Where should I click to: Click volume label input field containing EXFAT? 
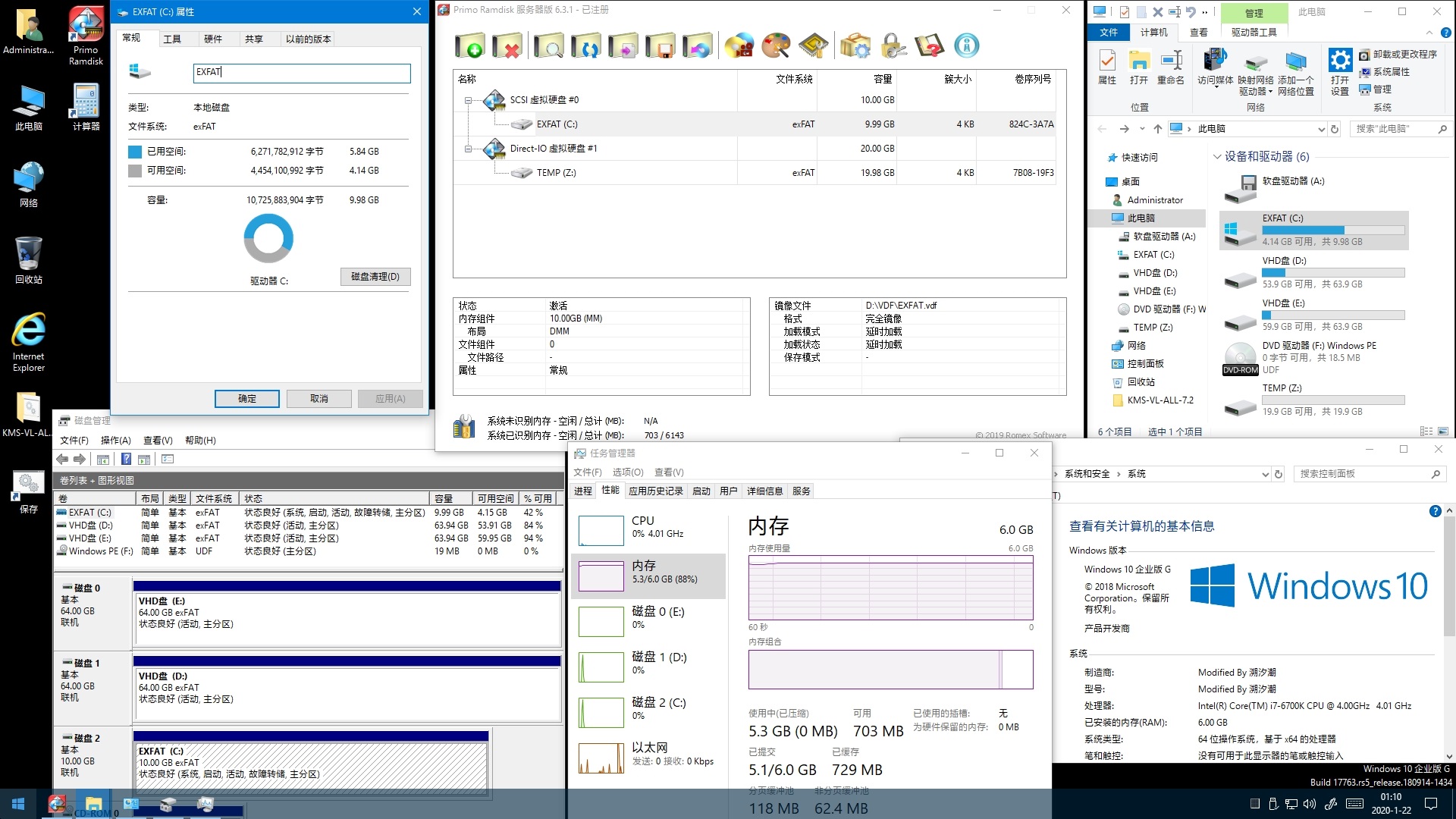[302, 73]
